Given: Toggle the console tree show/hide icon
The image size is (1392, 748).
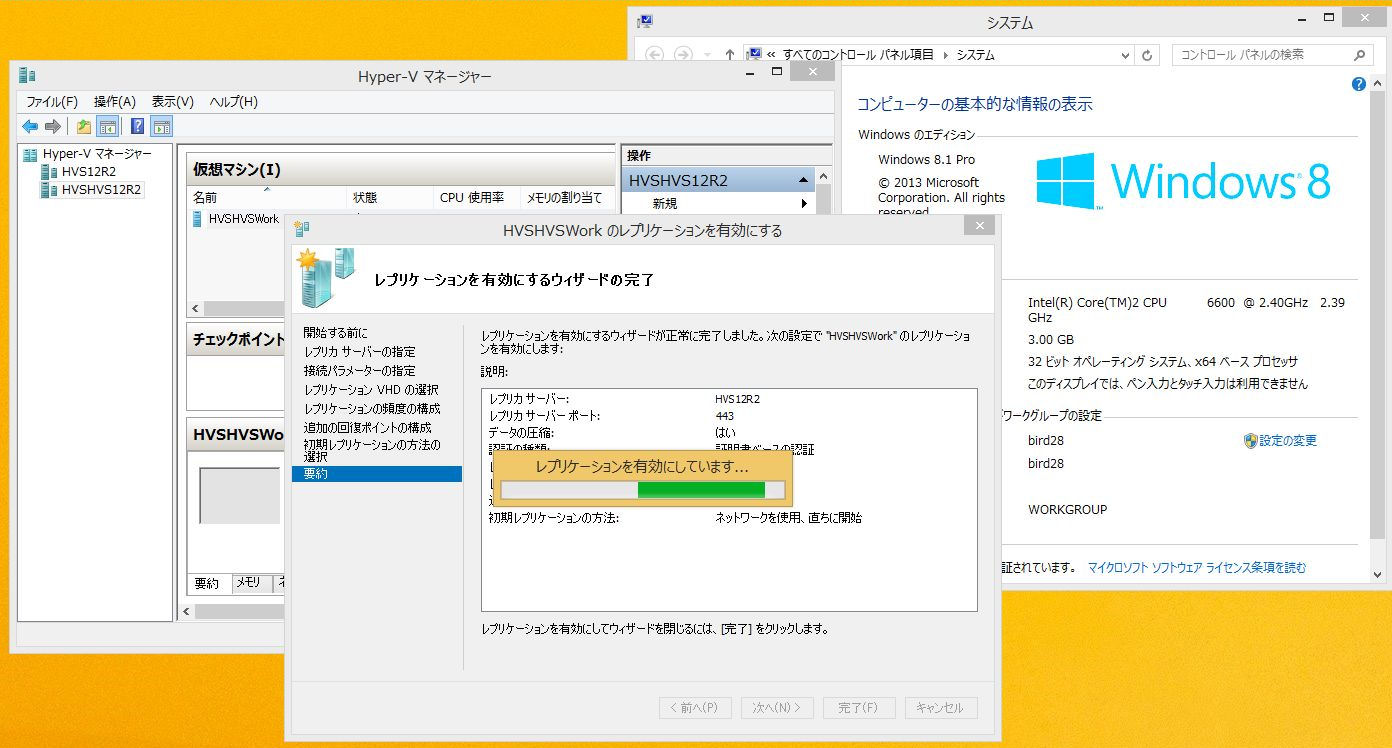Looking at the screenshot, I should pos(107,126).
